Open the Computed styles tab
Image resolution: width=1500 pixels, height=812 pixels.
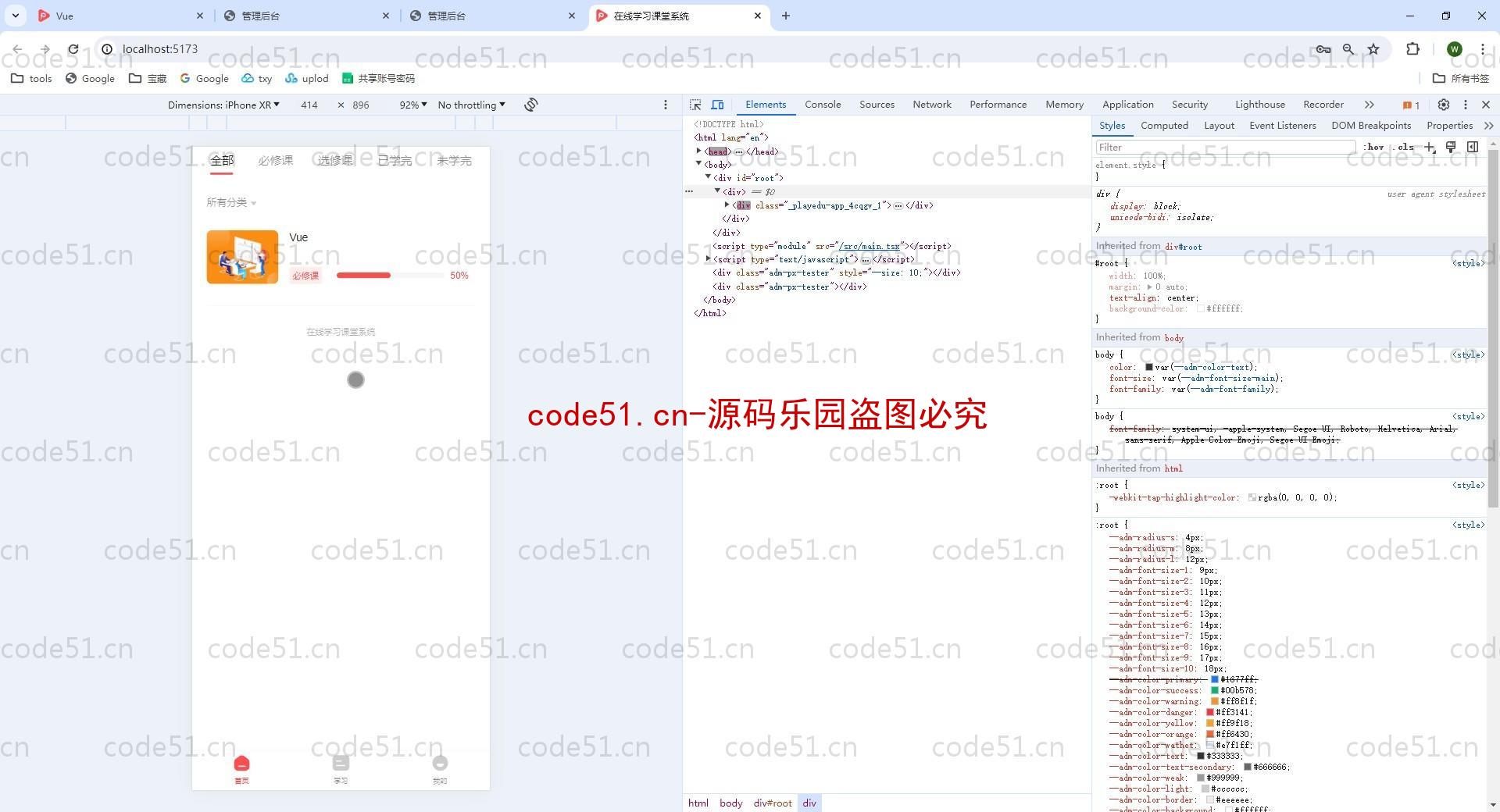pyautogui.click(x=1164, y=126)
